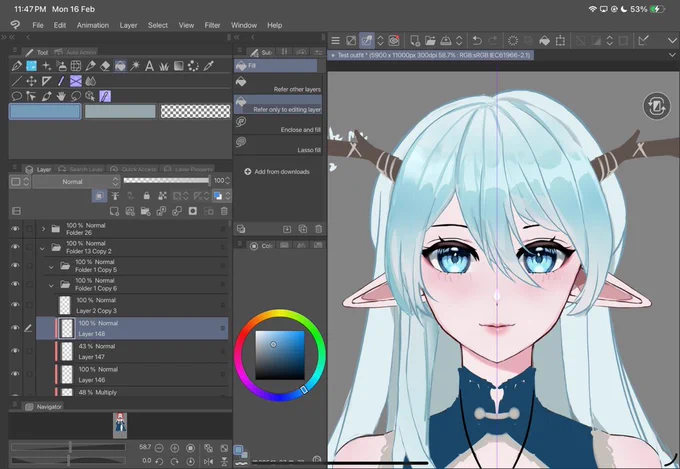Image resolution: width=680 pixels, height=469 pixels.
Task: Switch to the Search Layer tab
Action: coord(81,169)
